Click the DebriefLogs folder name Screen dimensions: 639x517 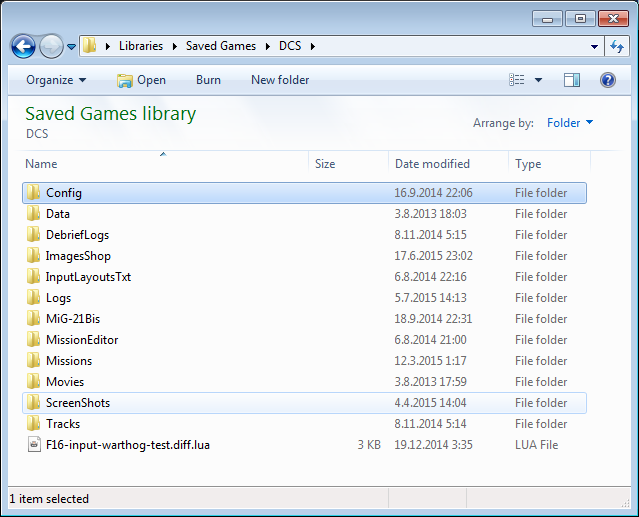pos(77,235)
